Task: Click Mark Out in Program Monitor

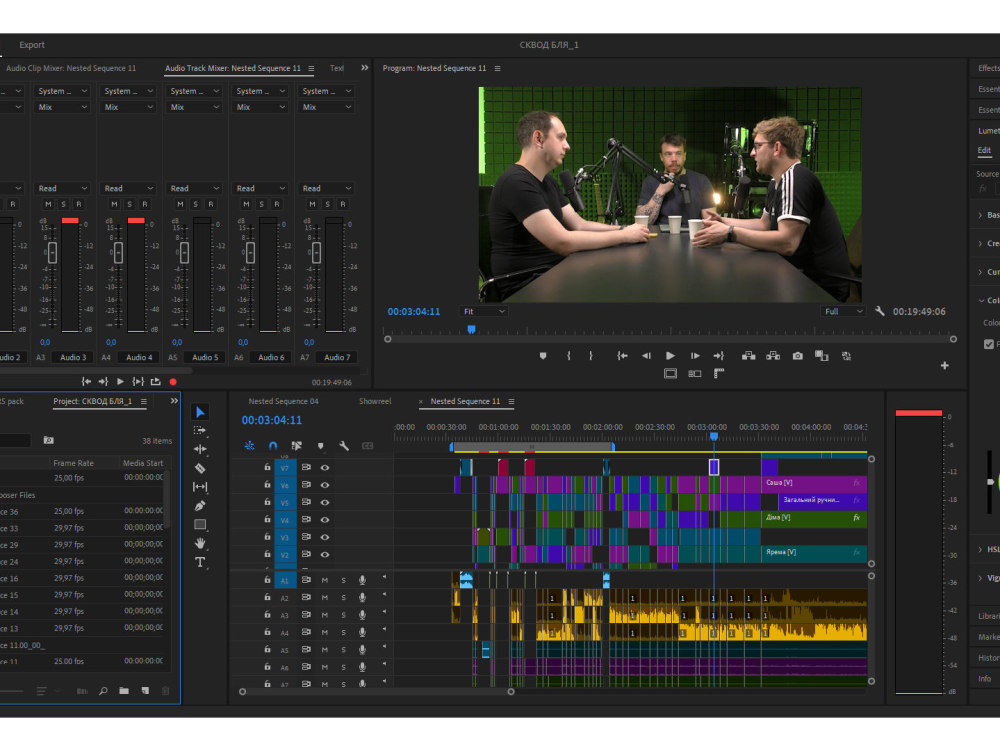Action: coord(591,356)
